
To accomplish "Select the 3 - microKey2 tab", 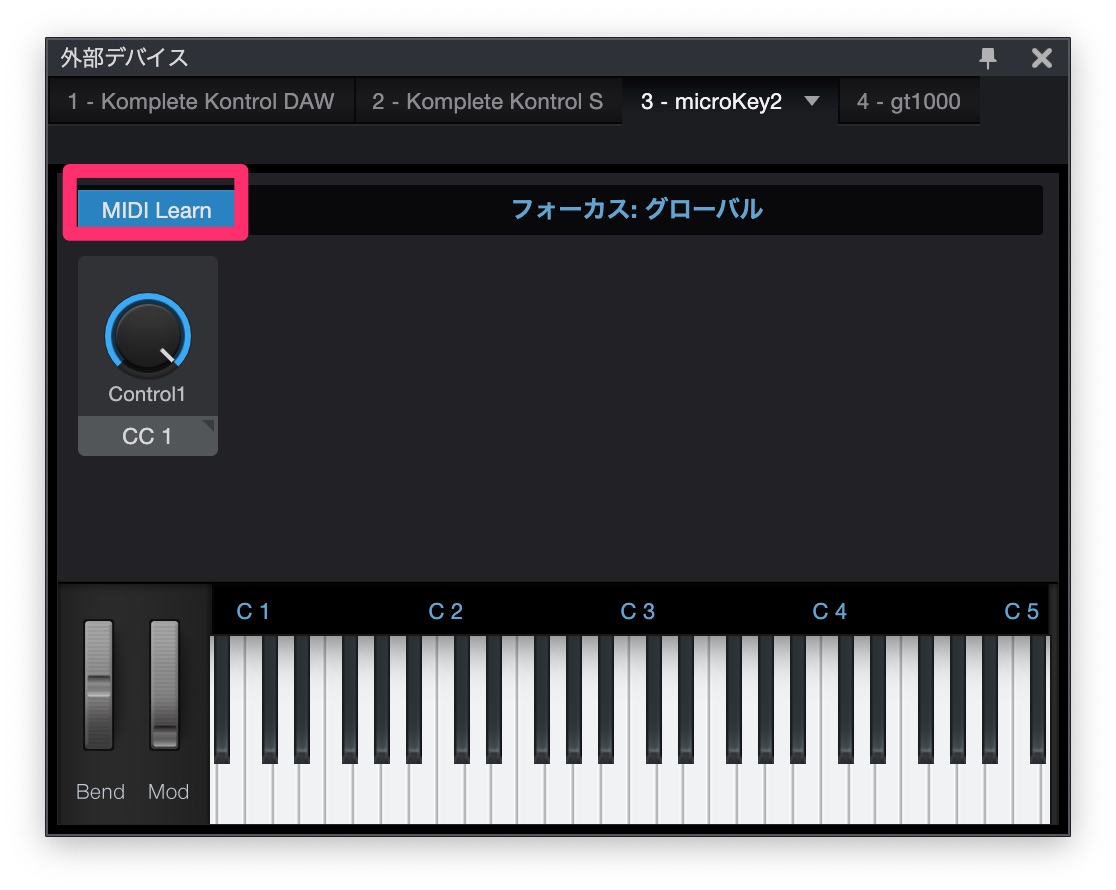I will (x=712, y=102).
